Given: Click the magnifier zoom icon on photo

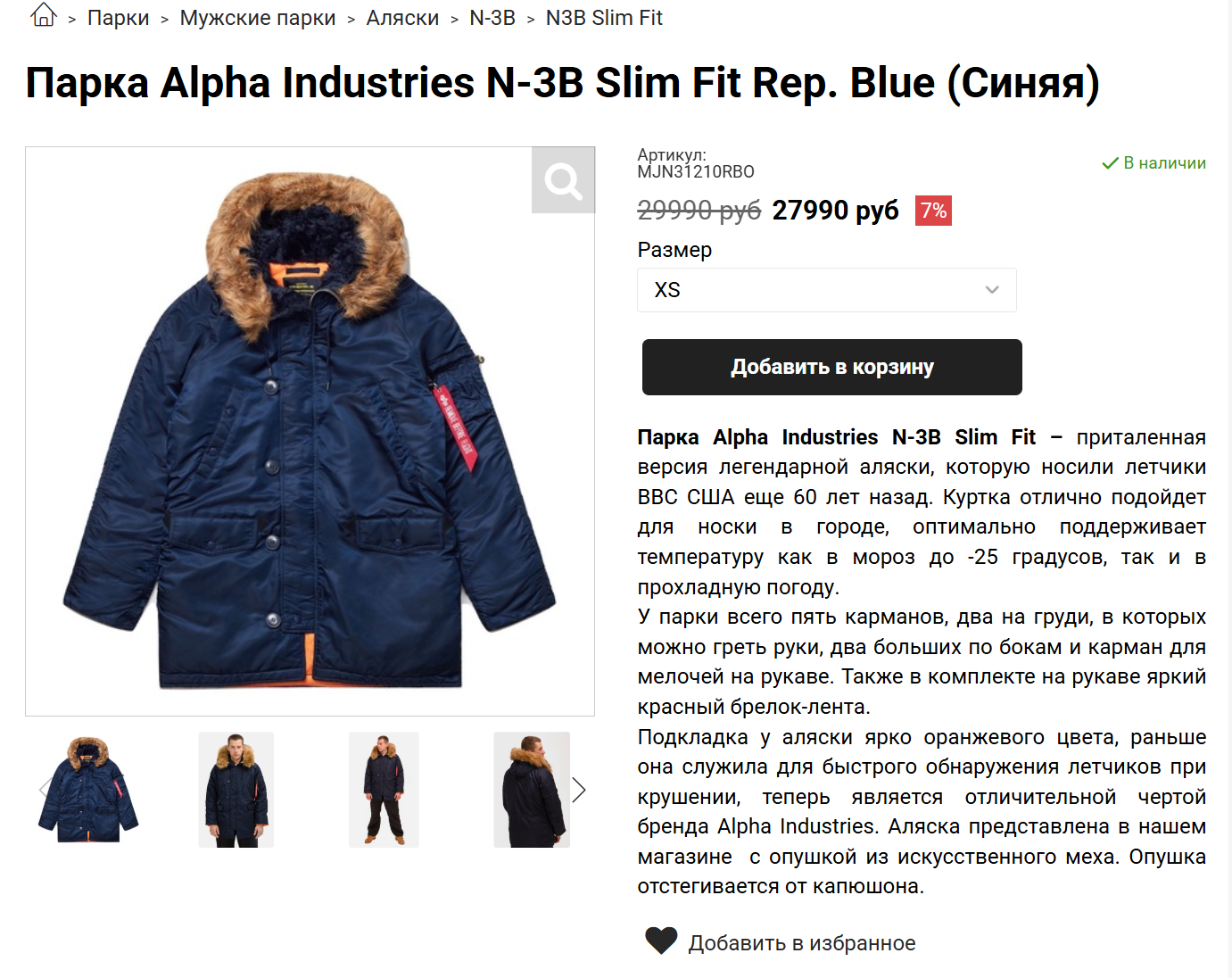Looking at the screenshot, I should tap(563, 180).
